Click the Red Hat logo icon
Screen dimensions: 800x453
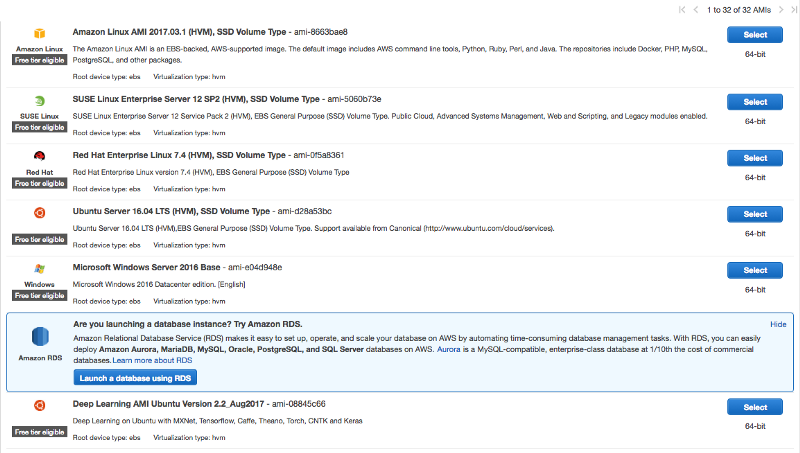(x=39, y=156)
